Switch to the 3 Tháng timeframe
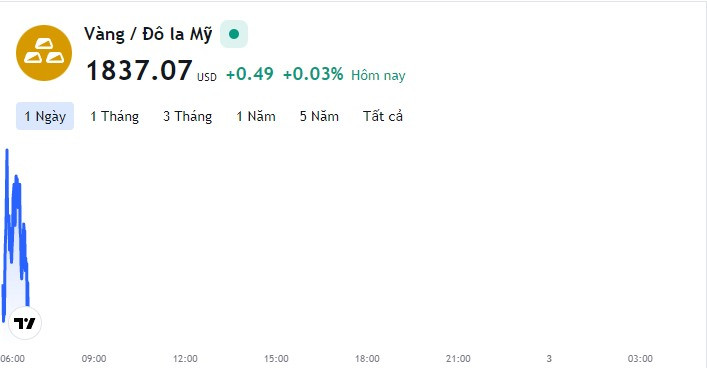707x368 pixels. click(188, 116)
